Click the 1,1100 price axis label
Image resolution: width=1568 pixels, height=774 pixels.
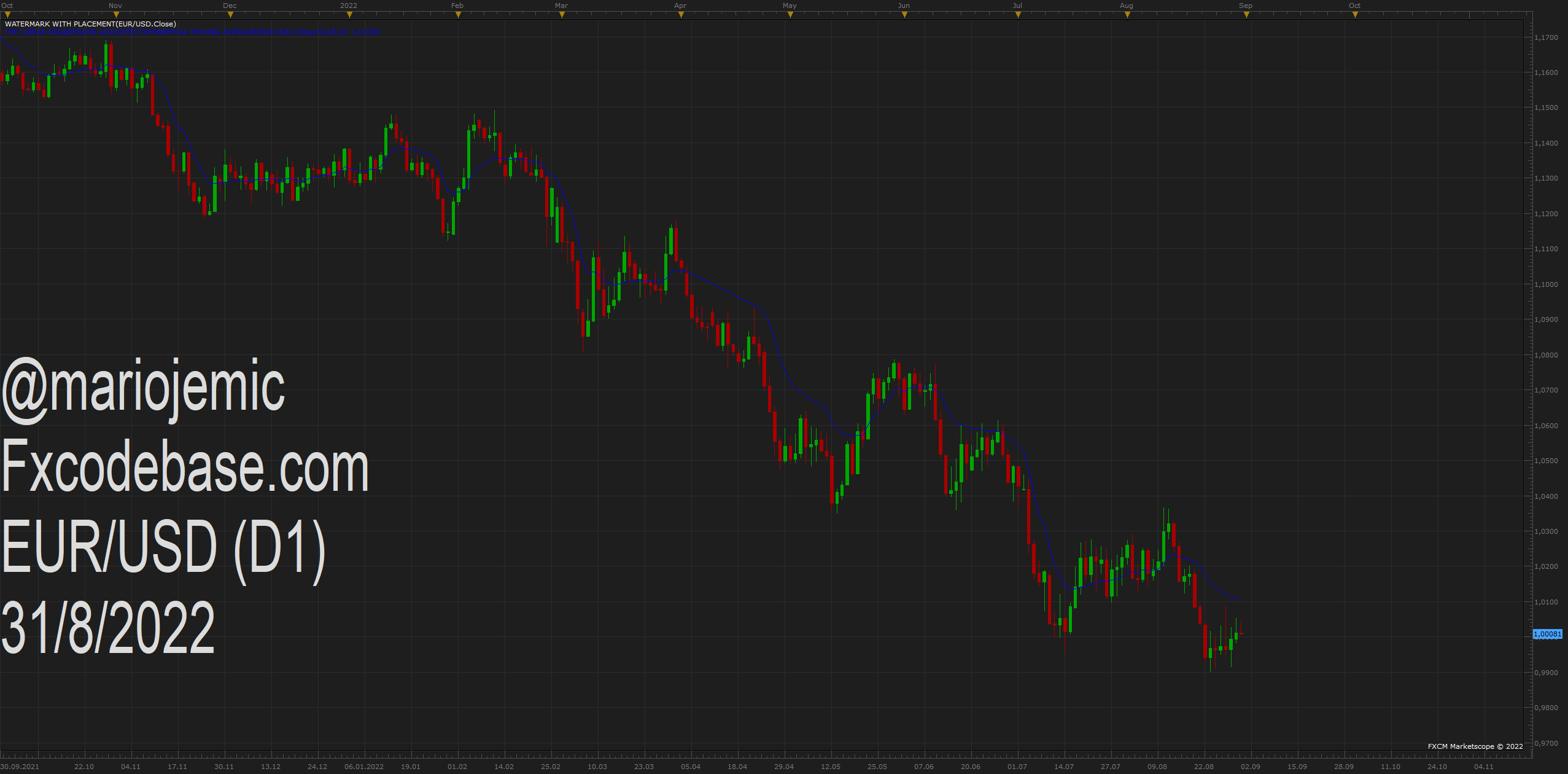point(1546,249)
